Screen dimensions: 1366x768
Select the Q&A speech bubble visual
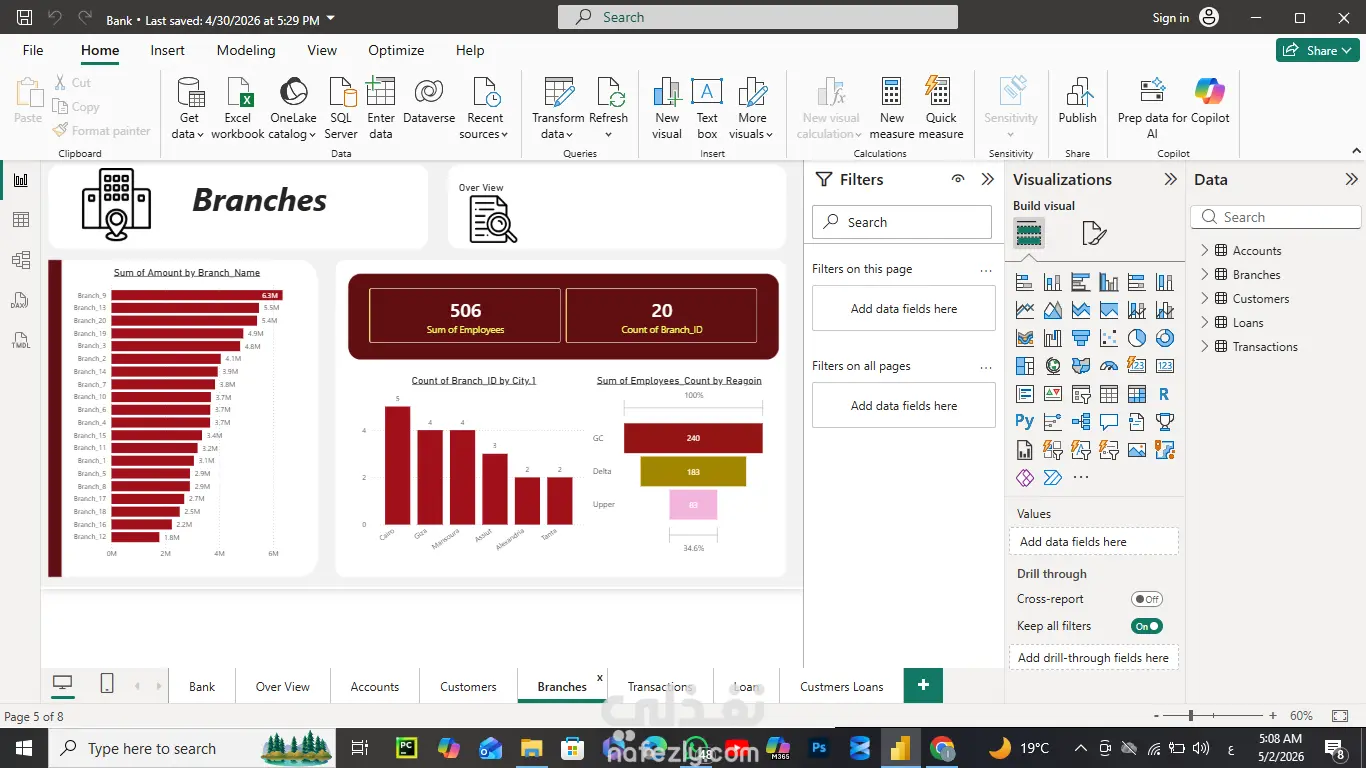(1109, 422)
